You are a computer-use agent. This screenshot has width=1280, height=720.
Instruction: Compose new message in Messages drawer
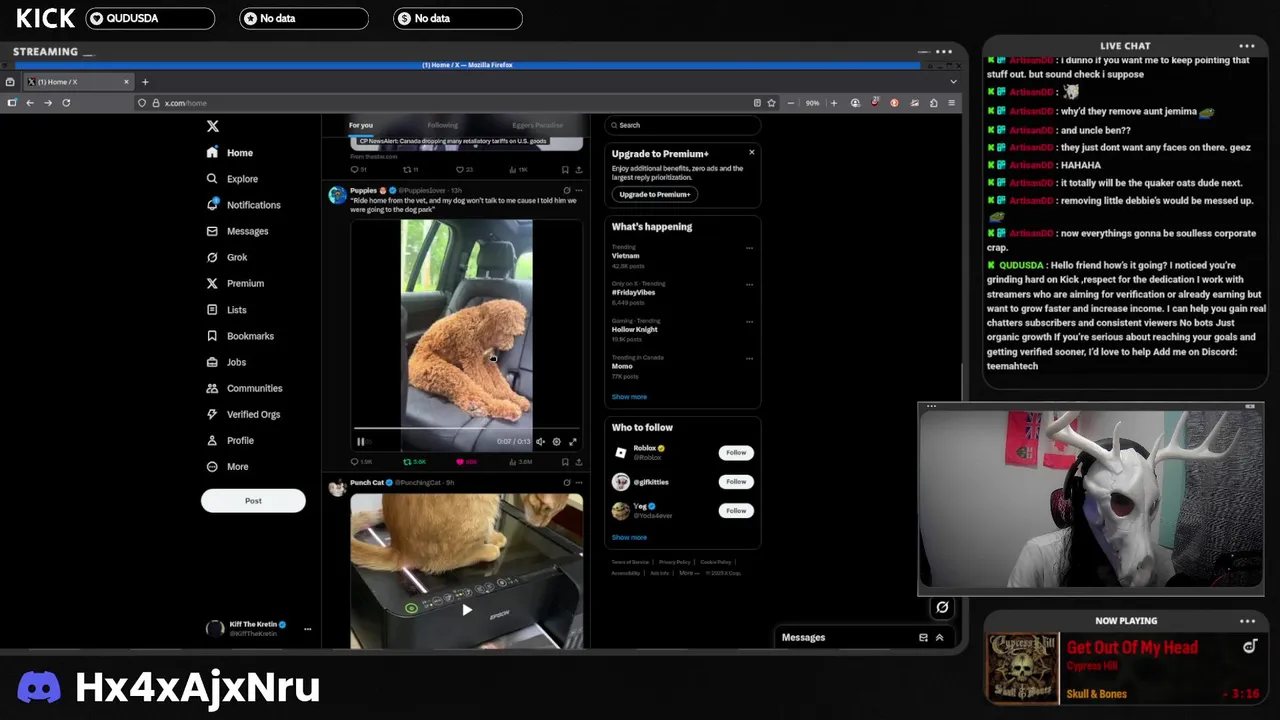[923, 637]
